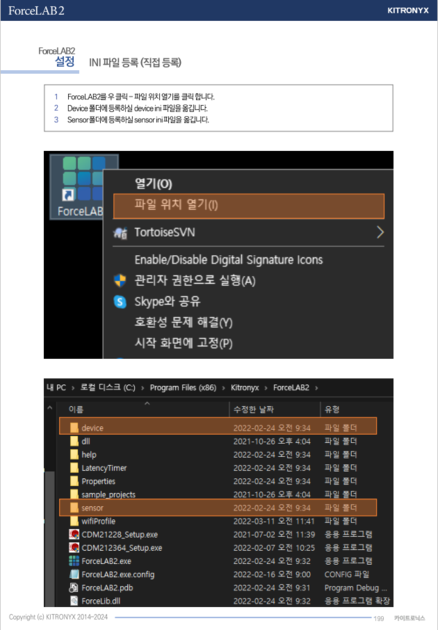438x630 pixels.
Task: Choose 호환성 문제 해결(Y)
Action: pos(183,322)
